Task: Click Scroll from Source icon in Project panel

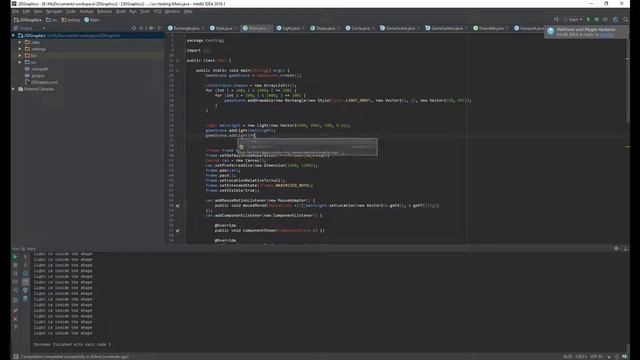Action: (x=134, y=28)
